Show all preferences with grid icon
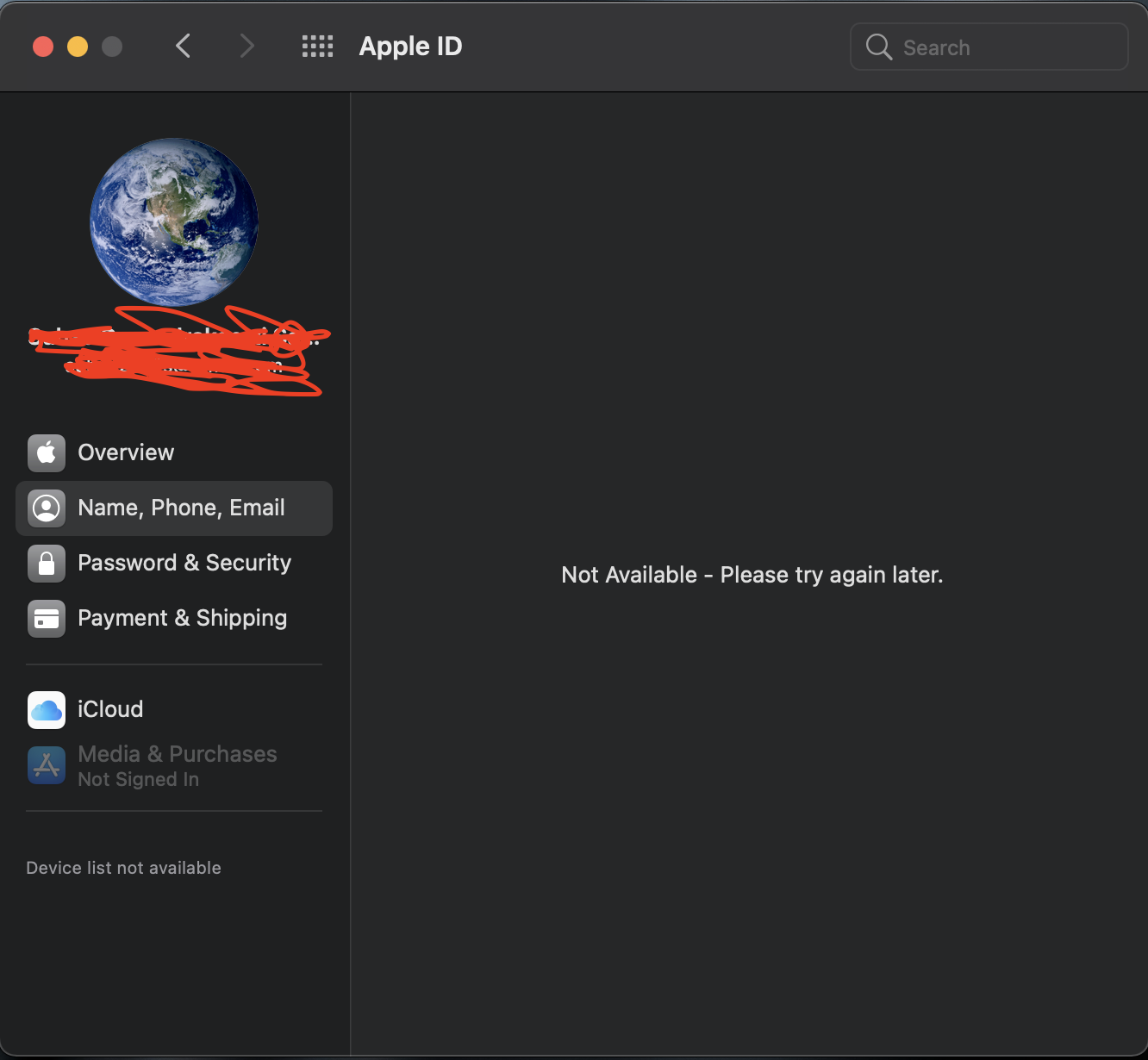 (317, 46)
